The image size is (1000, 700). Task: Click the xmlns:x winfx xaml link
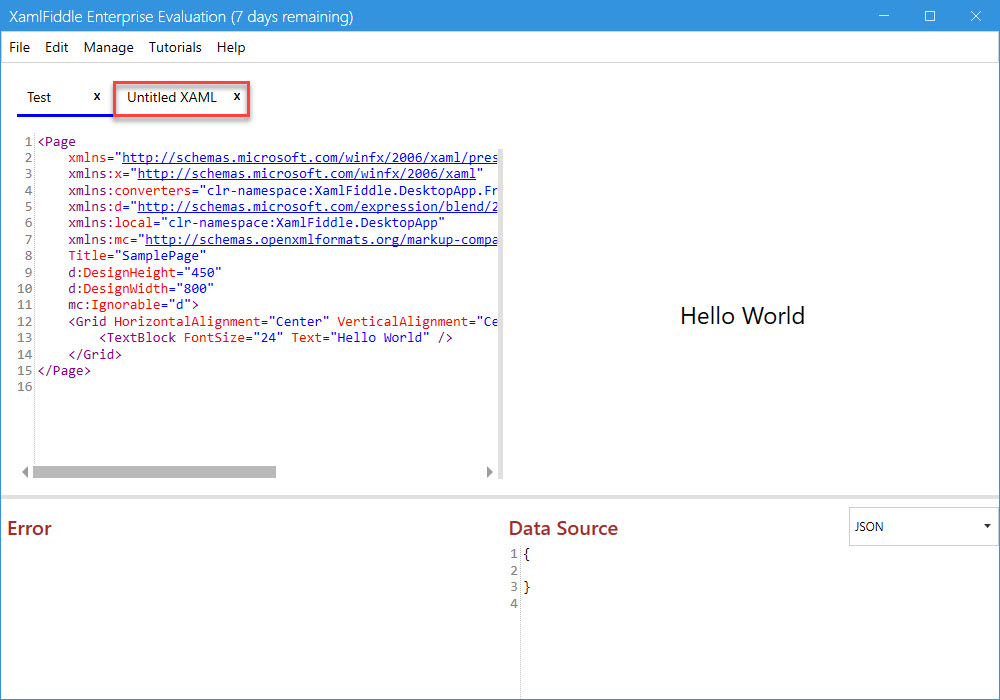point(307,173)
